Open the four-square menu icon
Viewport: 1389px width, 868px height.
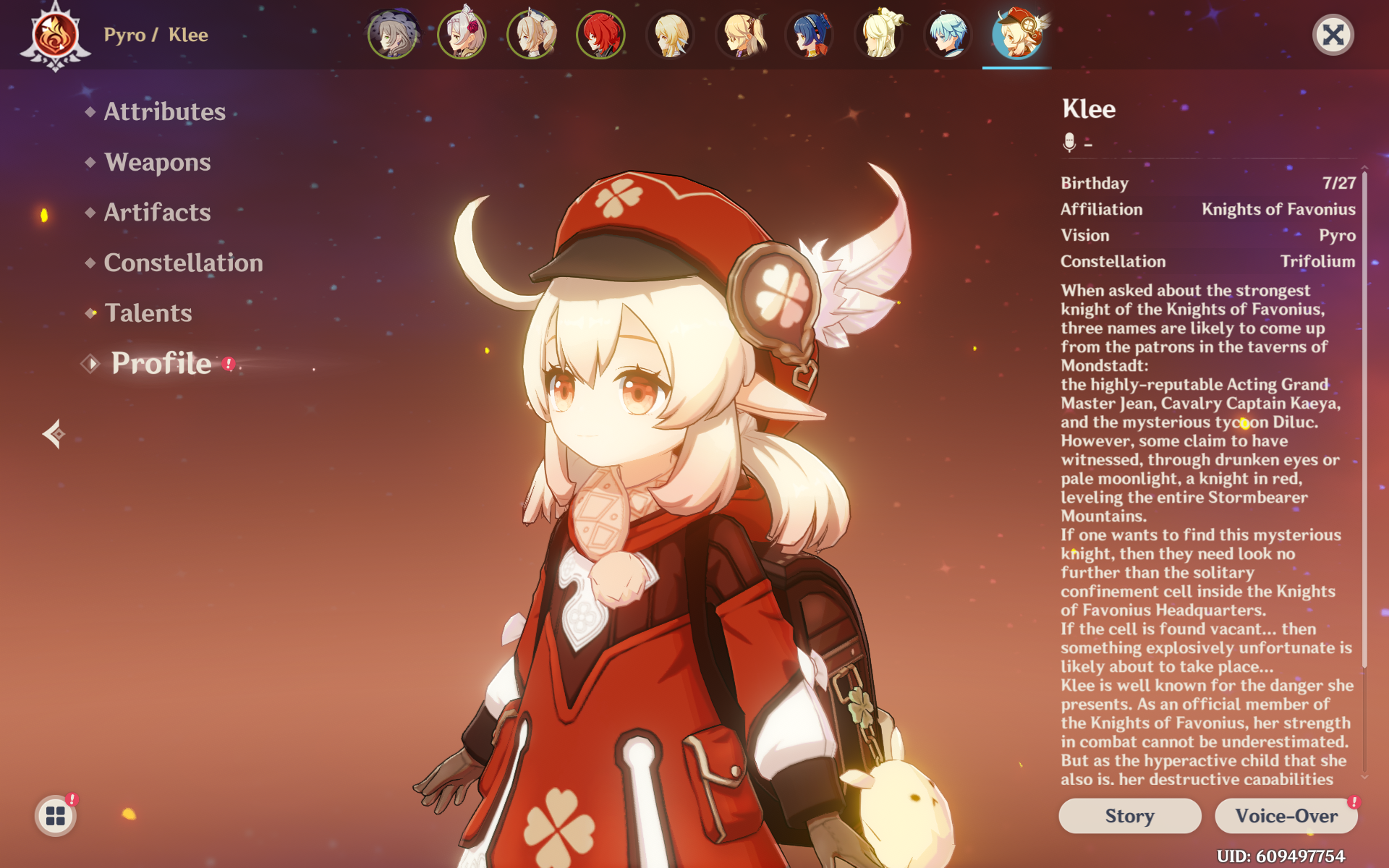click(x=56, y=816)
